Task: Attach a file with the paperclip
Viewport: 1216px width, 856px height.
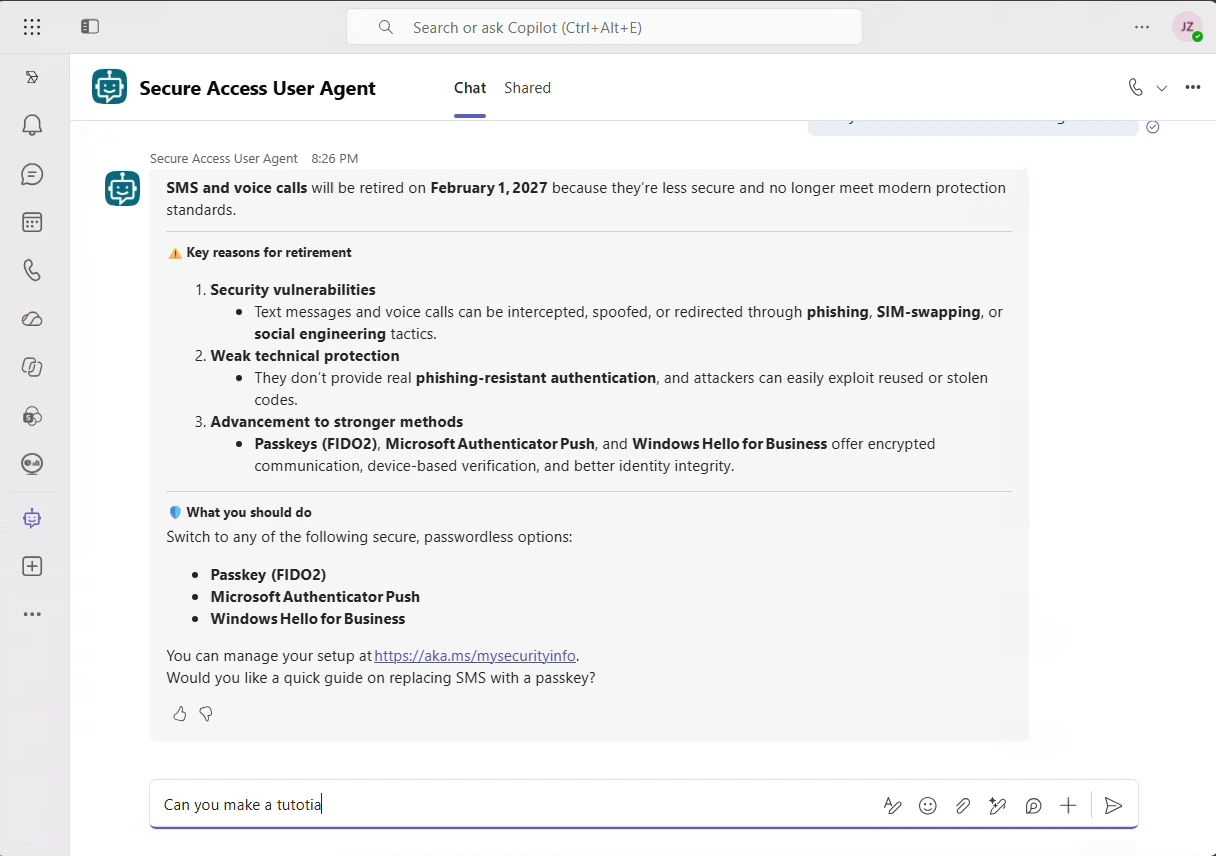Action: [x=963, y=806]
